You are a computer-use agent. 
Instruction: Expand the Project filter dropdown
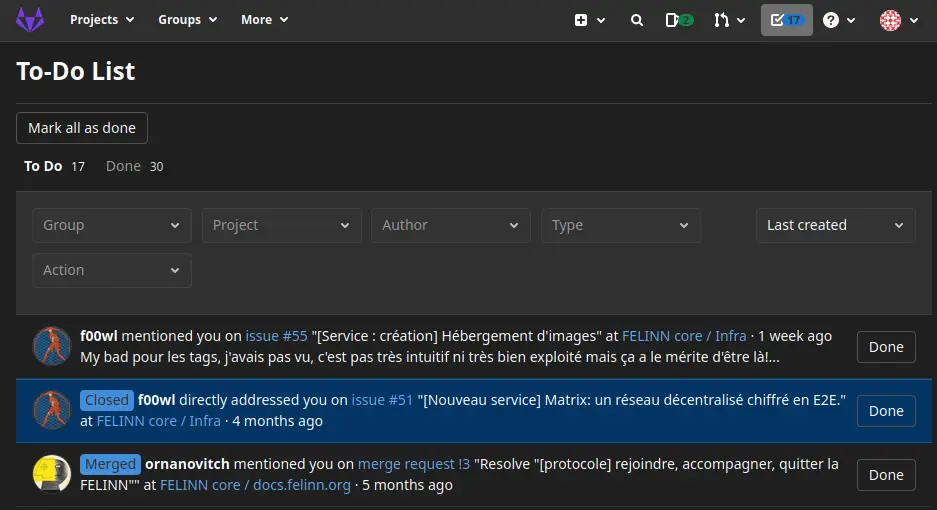281,225
